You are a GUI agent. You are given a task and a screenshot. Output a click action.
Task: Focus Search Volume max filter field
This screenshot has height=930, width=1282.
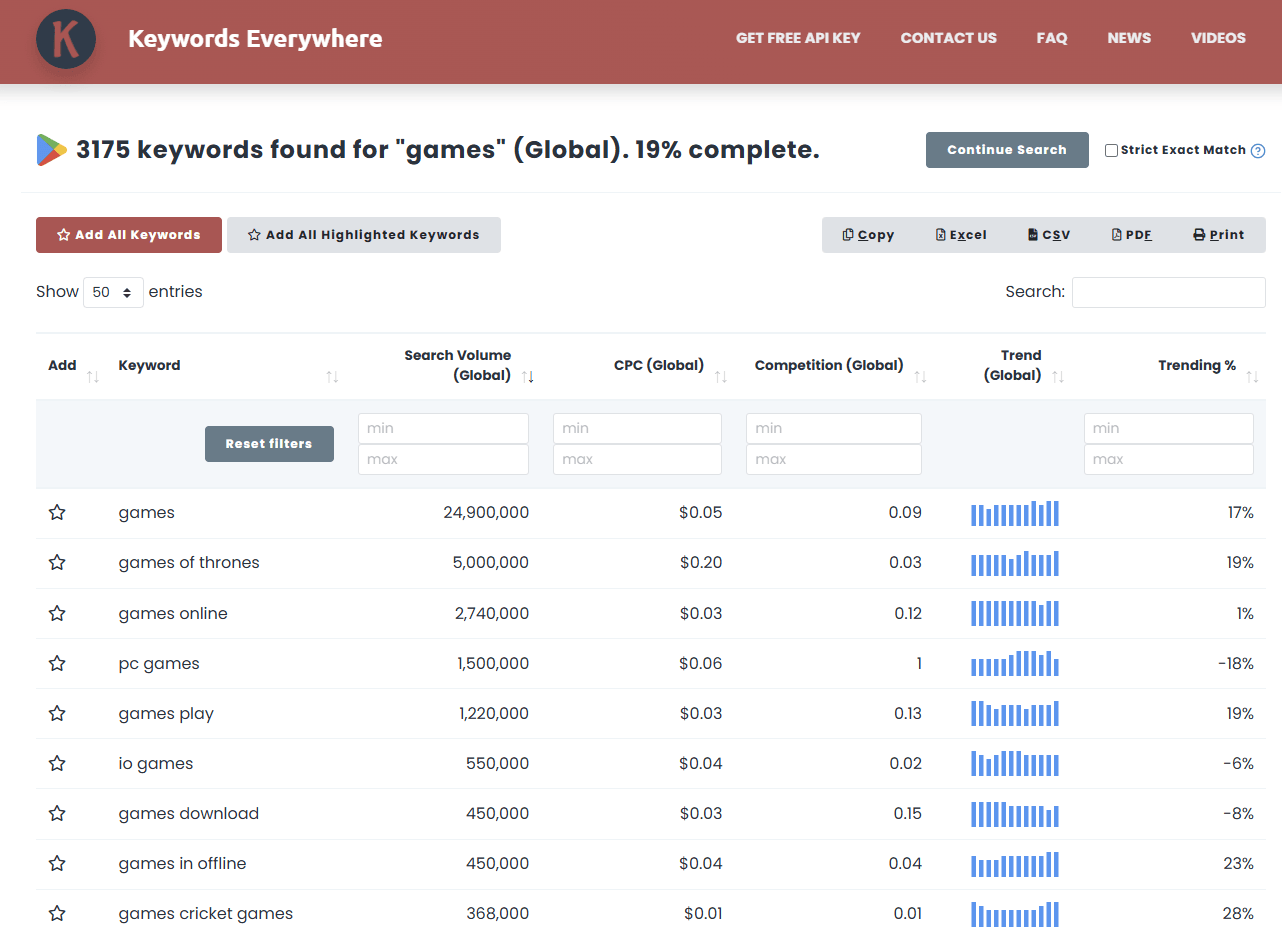(x=443, y=459)
